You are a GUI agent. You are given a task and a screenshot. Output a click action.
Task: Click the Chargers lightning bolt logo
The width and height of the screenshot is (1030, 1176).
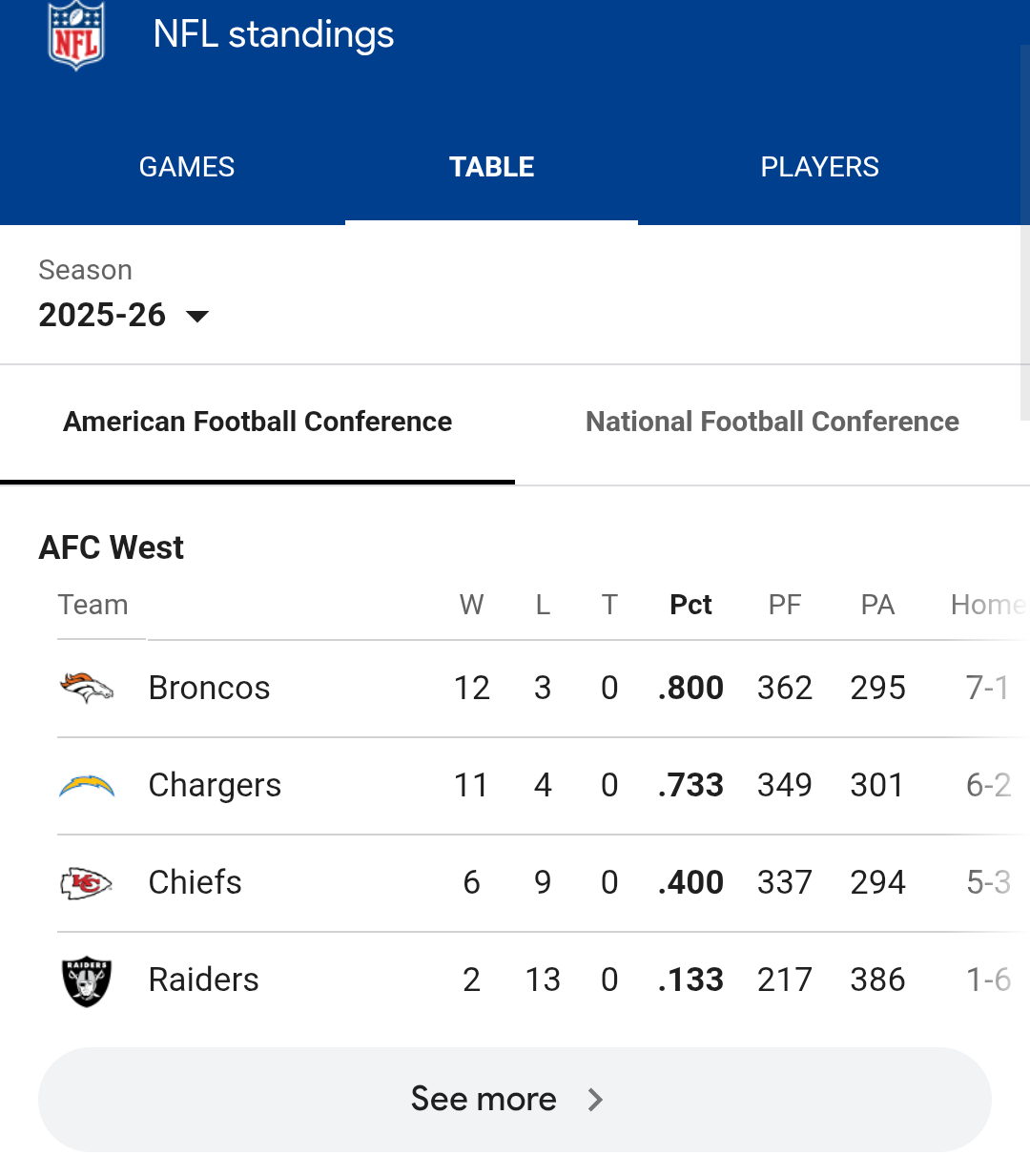click(87, 786)
